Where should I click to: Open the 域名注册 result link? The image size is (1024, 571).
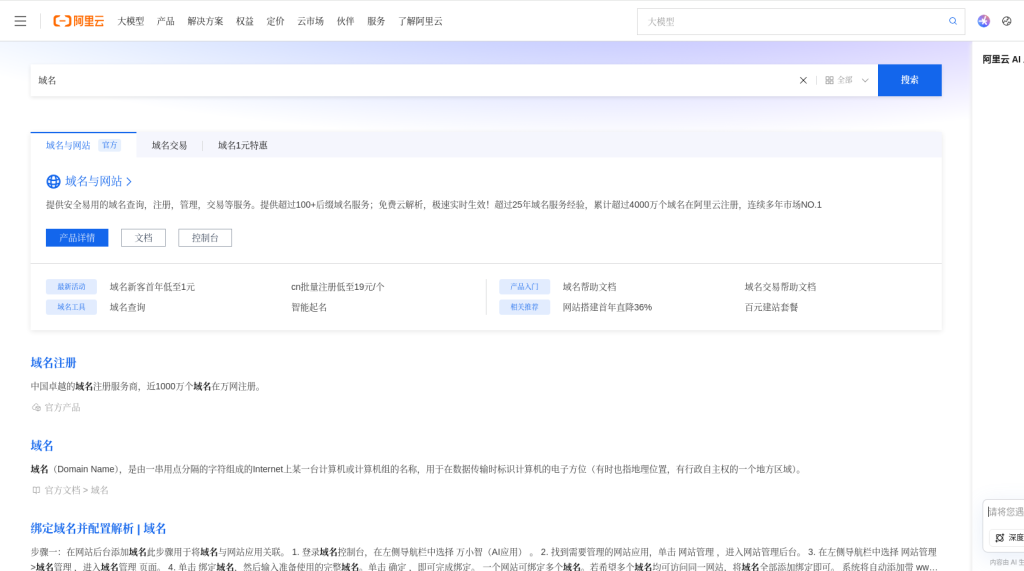click(x=54, y=363)
